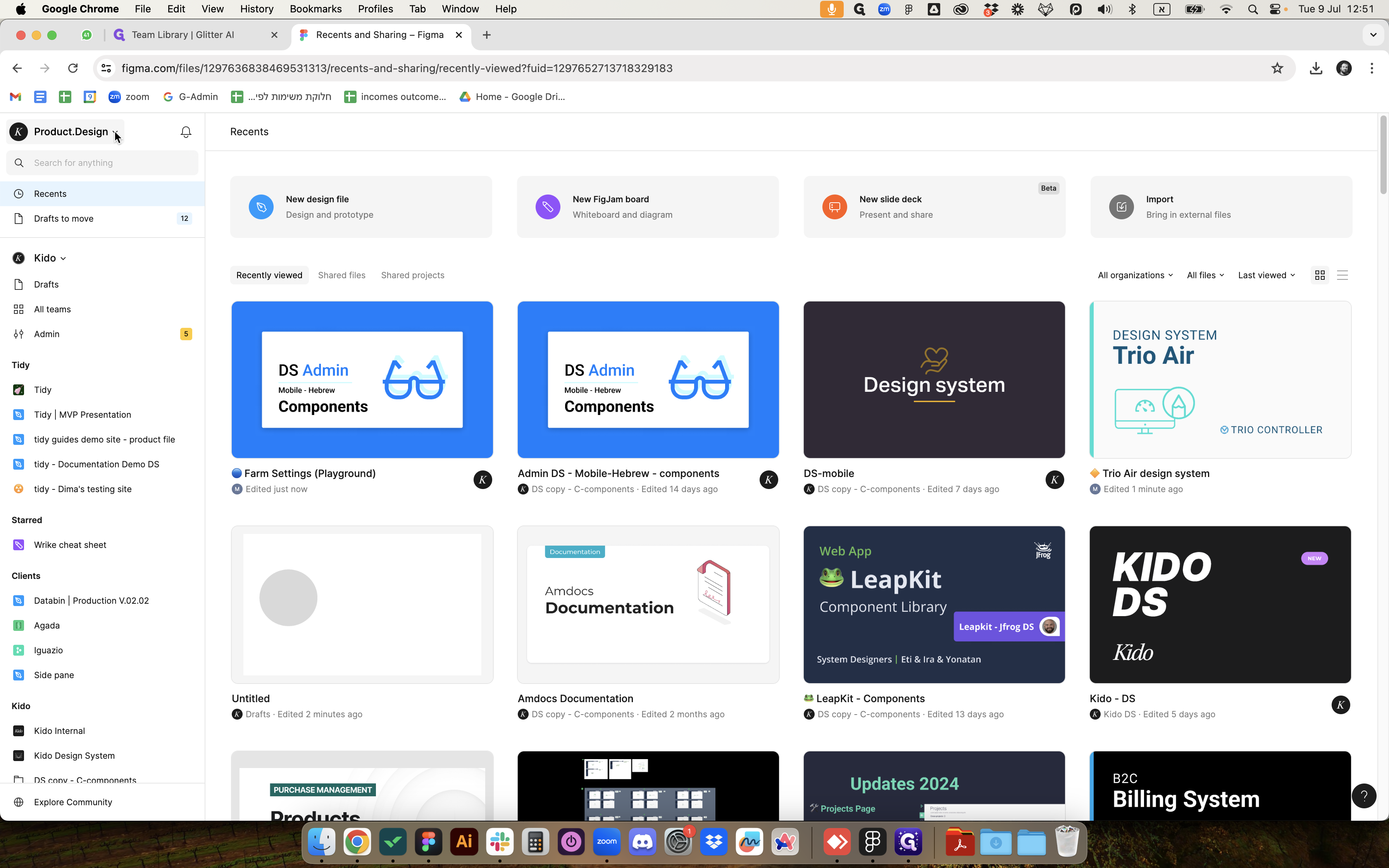Open the notifications bell in Figma sidebar

(x=185, y=132)
